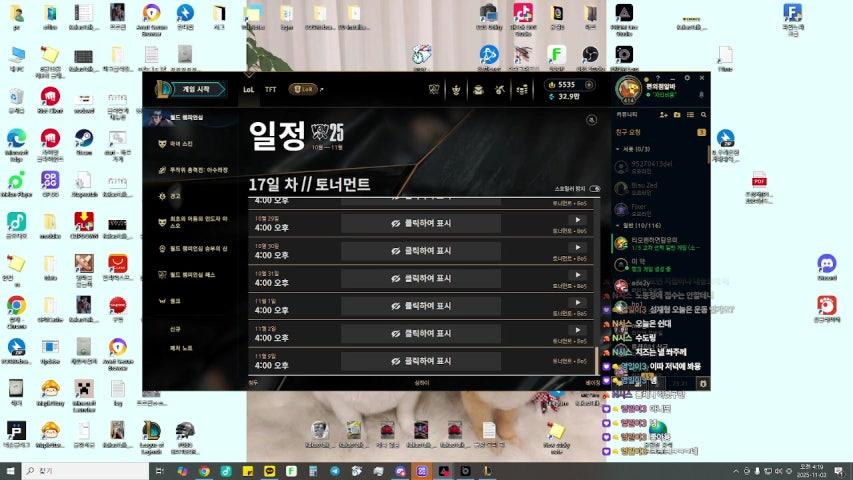
Task: Select the 월드 챔피언십 sidebar item
Action: (190, 118)
